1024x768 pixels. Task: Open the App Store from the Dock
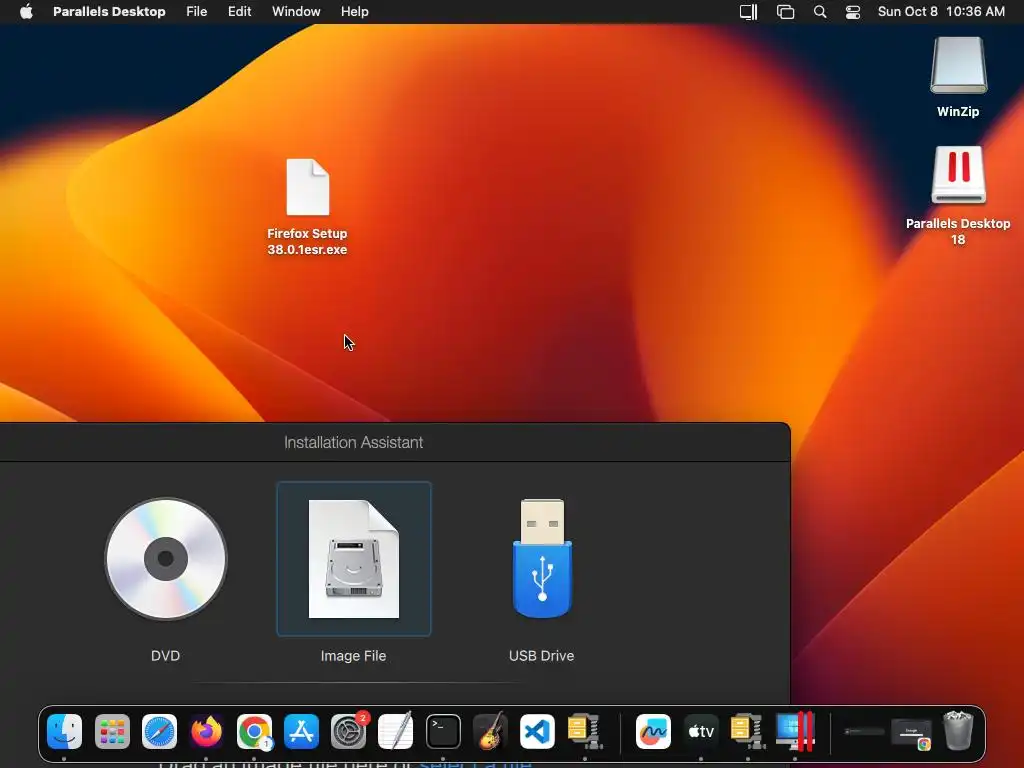301,731
